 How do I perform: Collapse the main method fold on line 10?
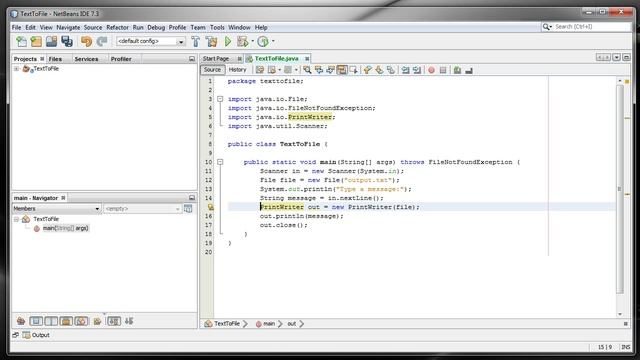point(220,162)
